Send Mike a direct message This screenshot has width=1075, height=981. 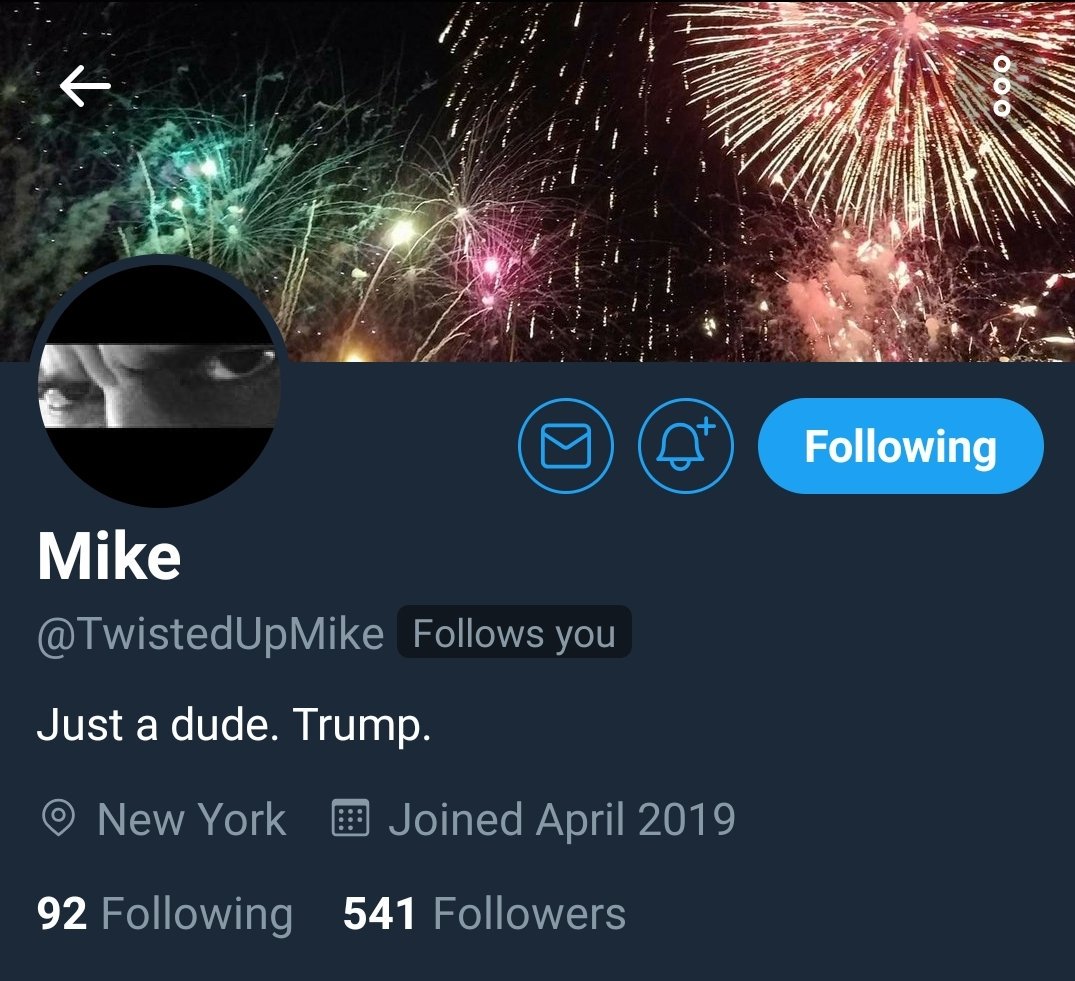pyautogui.click(x=566, y=446)
